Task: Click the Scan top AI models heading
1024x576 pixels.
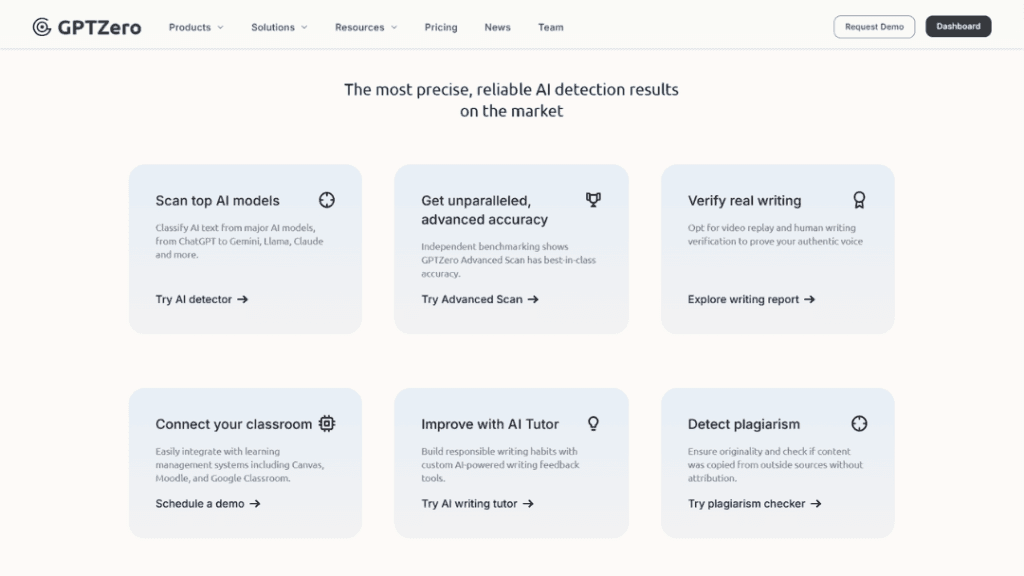Action: point(217,200)
